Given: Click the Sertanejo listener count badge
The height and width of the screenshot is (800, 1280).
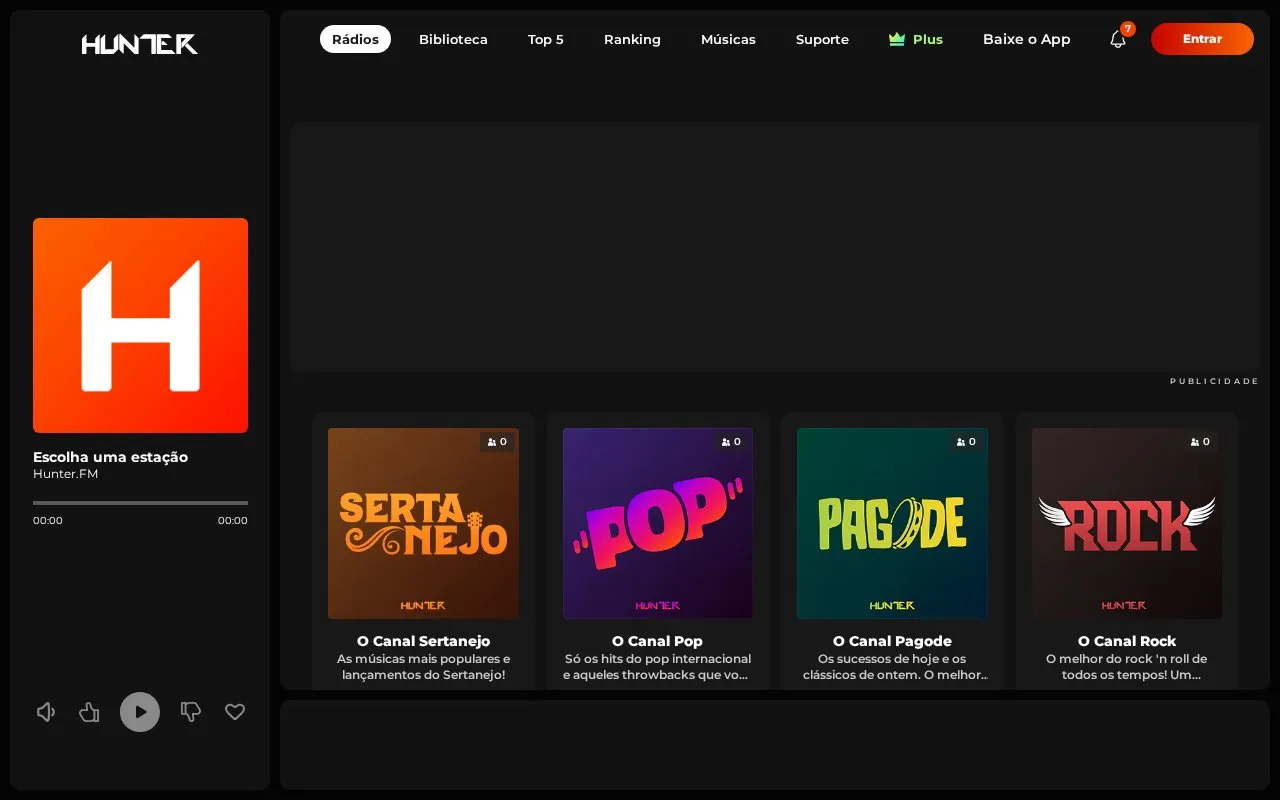Looking at the screenshot, I should click(x=497, y=442).
